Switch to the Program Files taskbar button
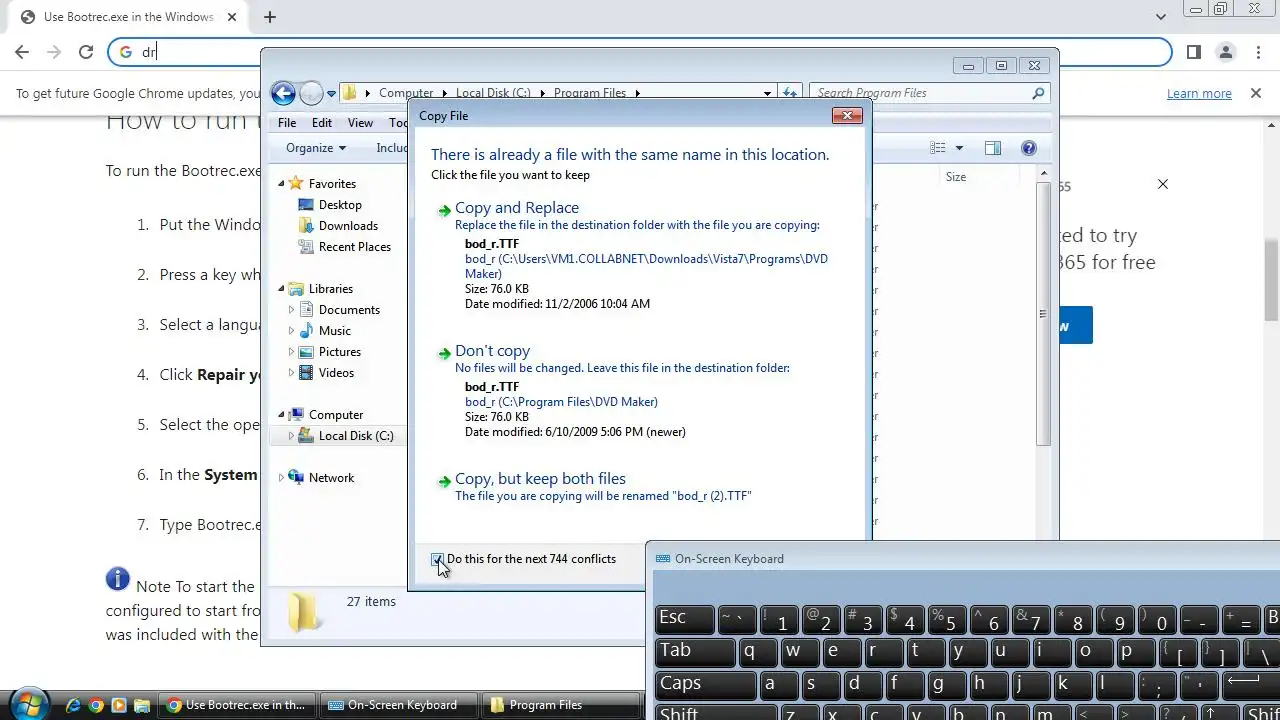Viewport: 1280px width, 720px height. pos(562,705)
